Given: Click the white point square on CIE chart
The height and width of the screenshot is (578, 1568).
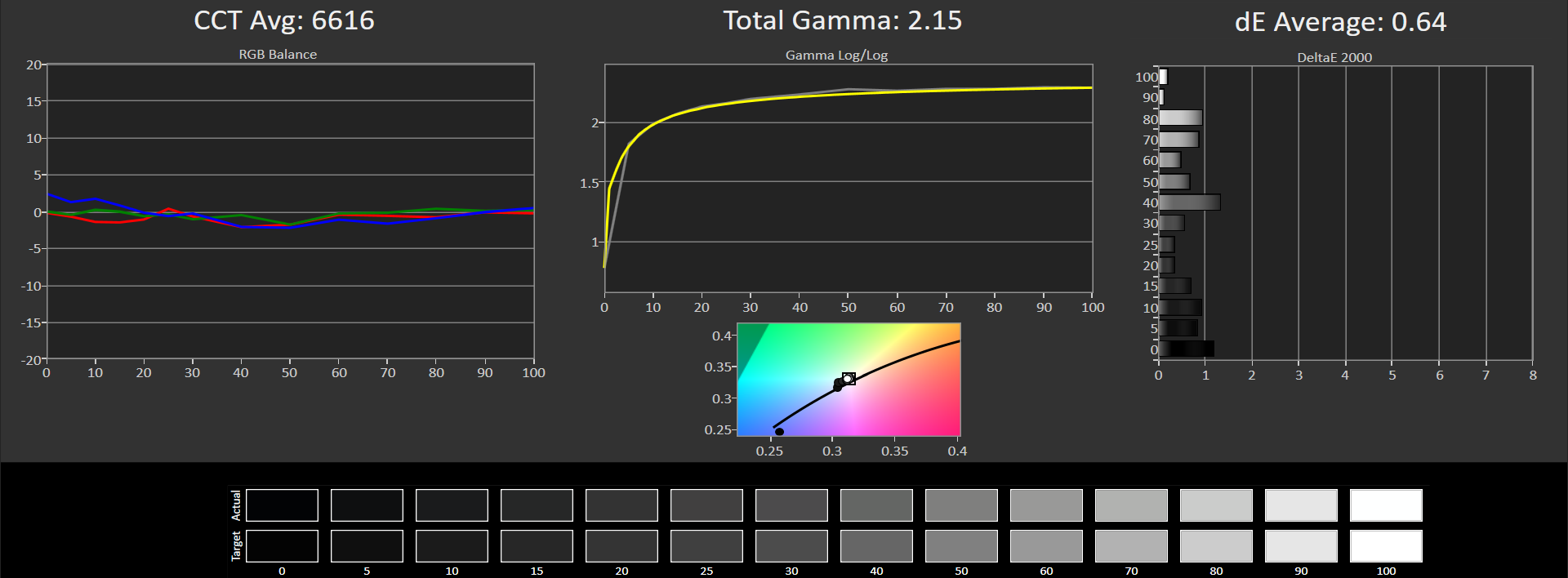Looking at the screenshot, I should pos(849,379).
